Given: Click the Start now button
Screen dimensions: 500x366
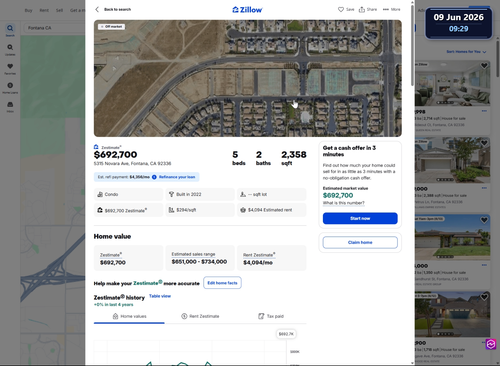Looking at the screenshot, I should (360, 218).
